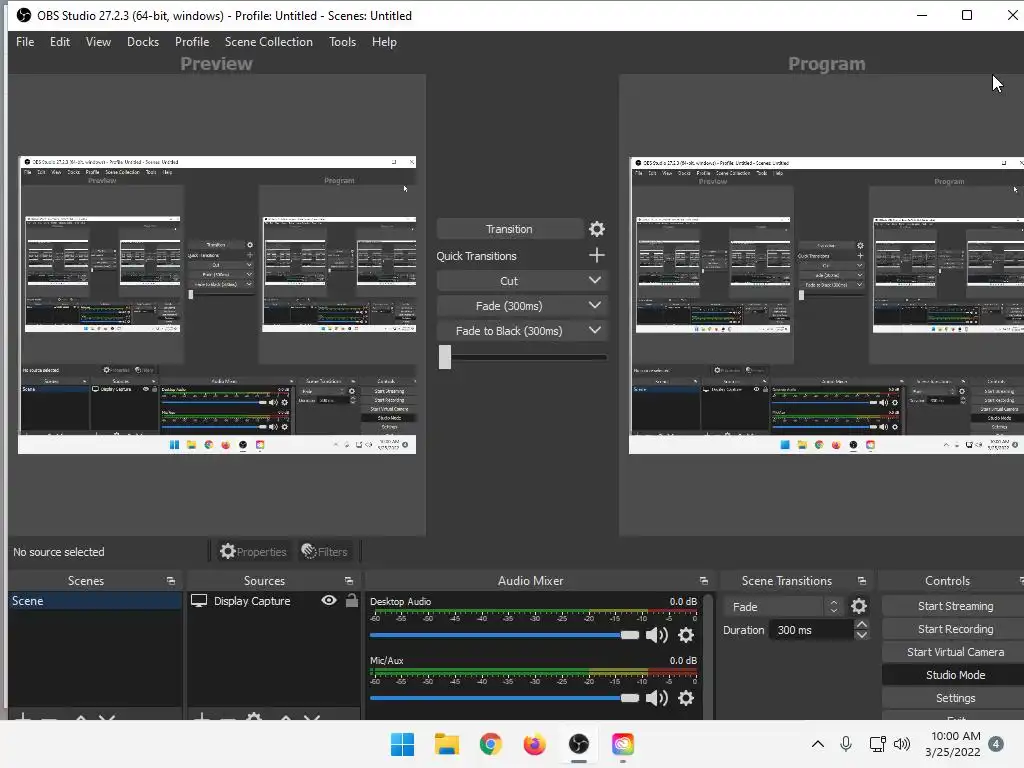Open network and display tray icon
The image size is (1024, 768).
click(x=877, y=744)
